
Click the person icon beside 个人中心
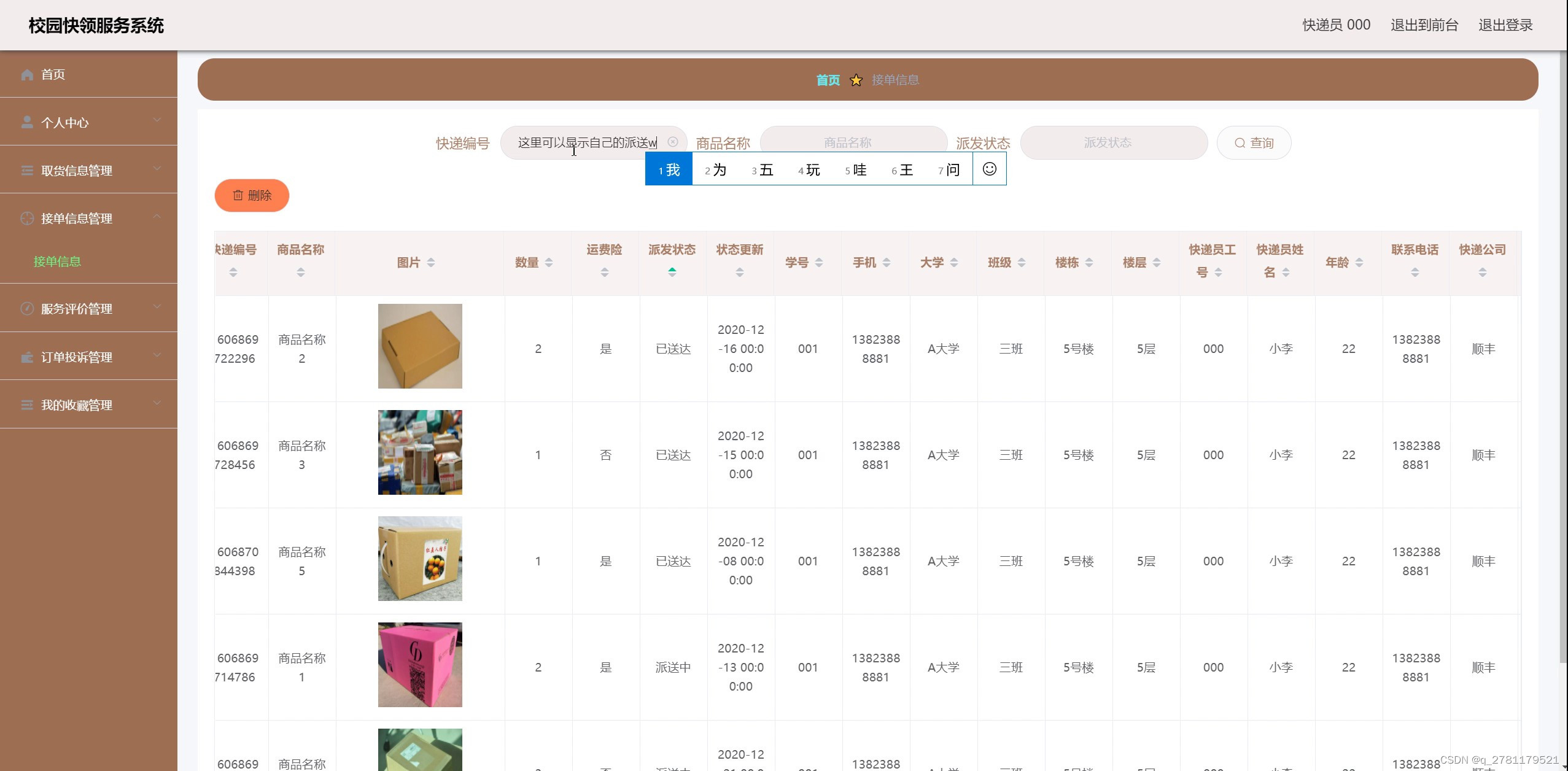(x=27, y=122)
